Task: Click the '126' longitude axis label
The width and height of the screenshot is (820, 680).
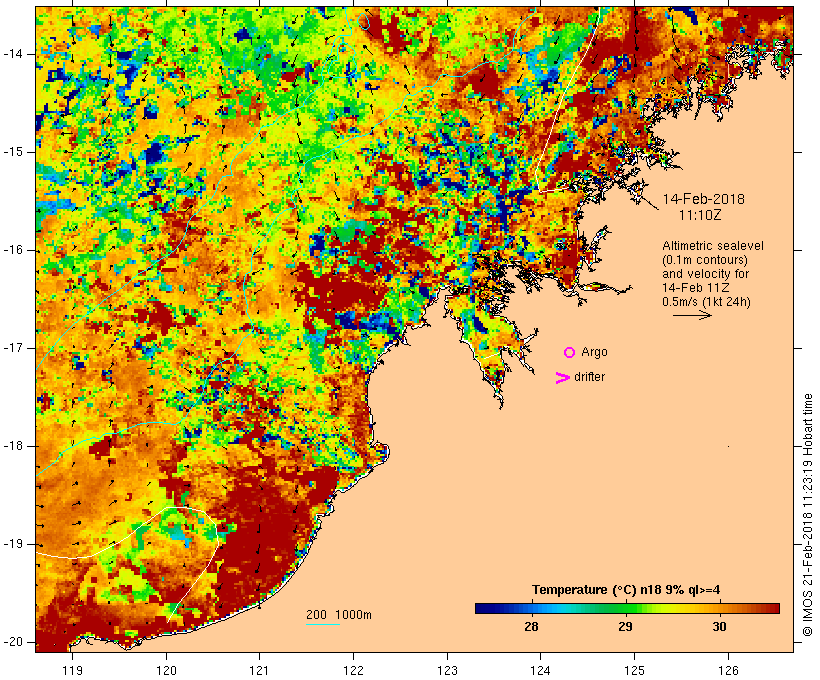Action: (x=728, y=670)
